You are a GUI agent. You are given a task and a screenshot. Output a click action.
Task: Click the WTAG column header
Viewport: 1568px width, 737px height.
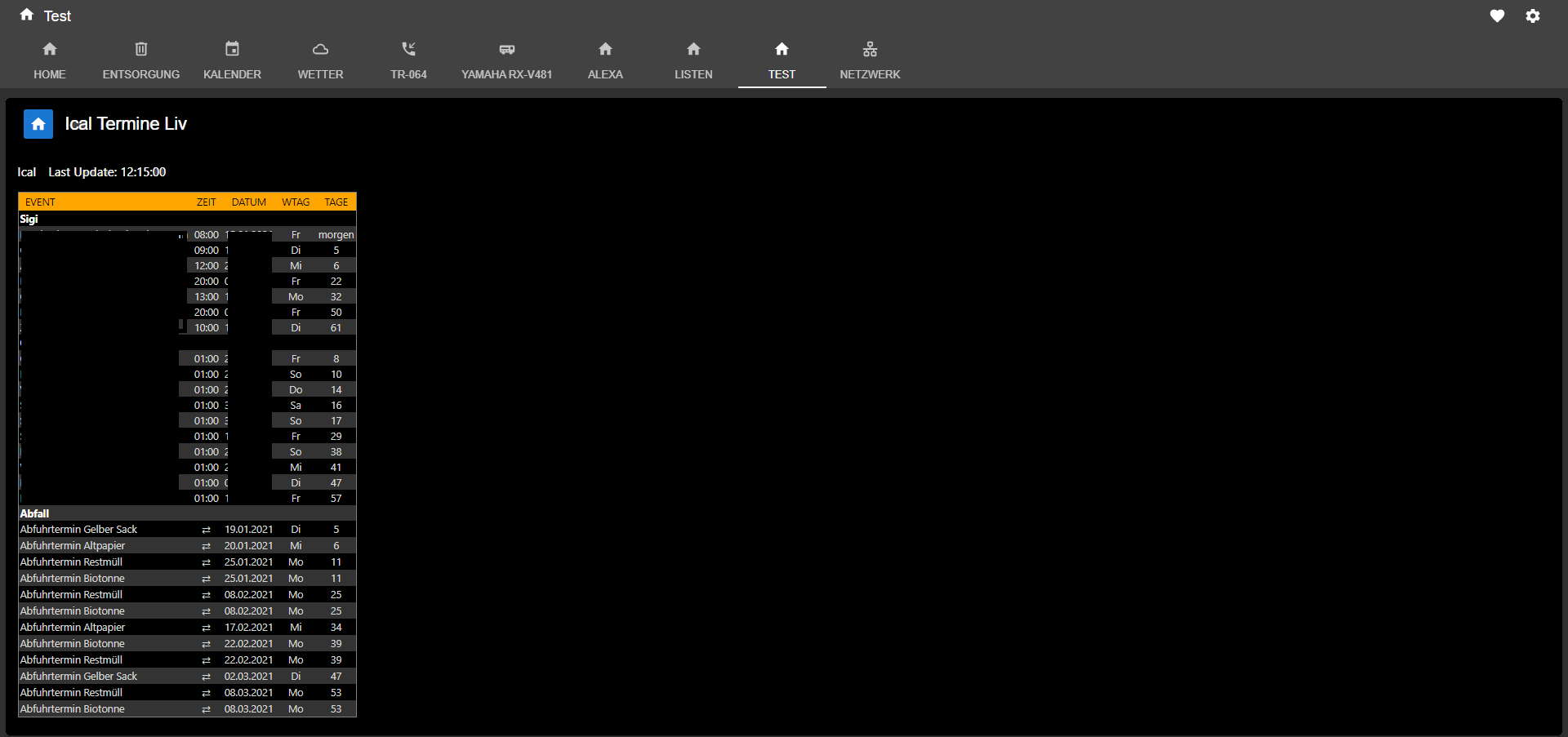[296, 202]
